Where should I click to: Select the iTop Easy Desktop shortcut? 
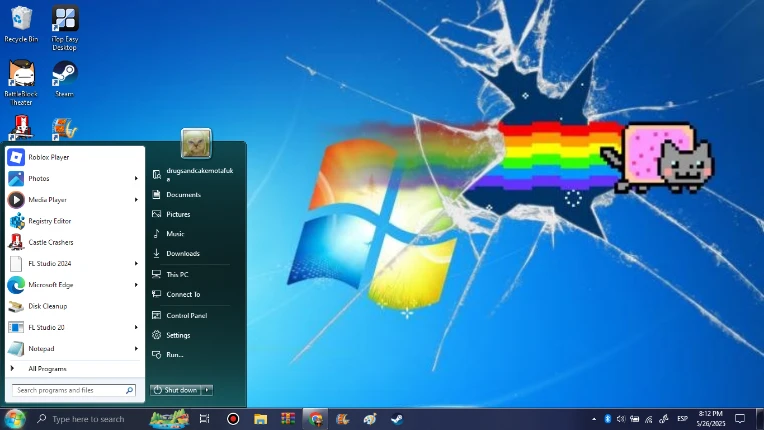[65, 28]
